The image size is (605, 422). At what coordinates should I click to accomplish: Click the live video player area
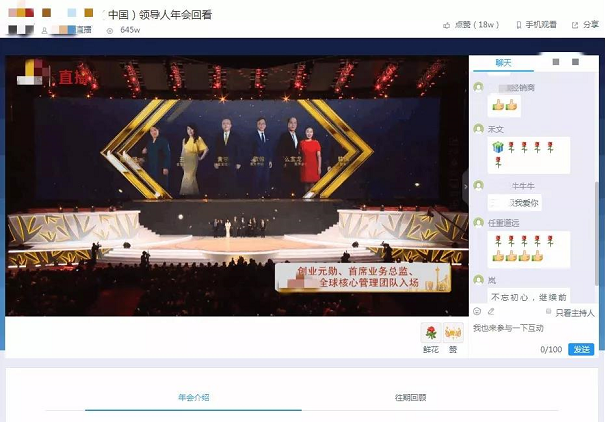[x=236, y=185]
